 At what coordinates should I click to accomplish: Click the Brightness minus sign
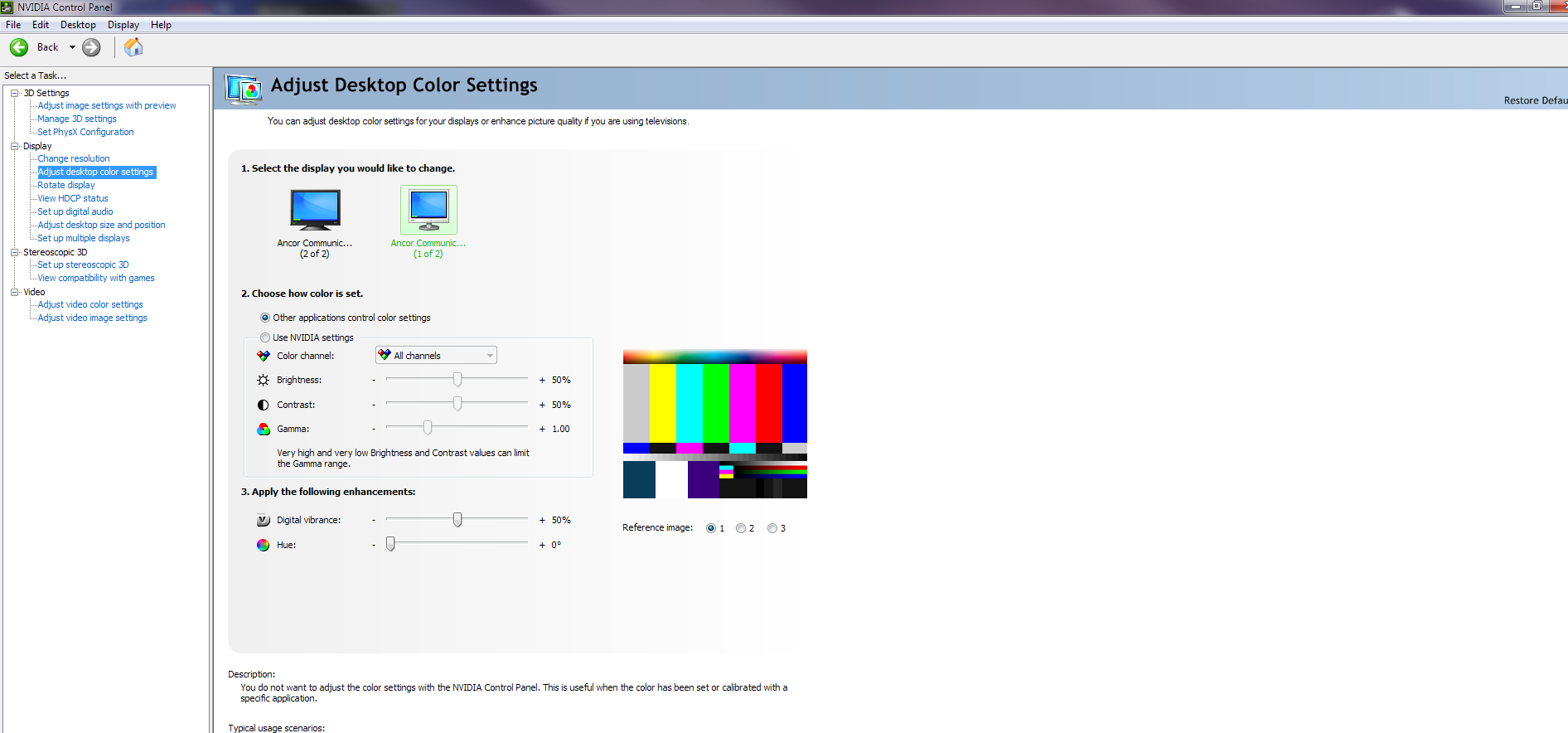tap(374, 380)
